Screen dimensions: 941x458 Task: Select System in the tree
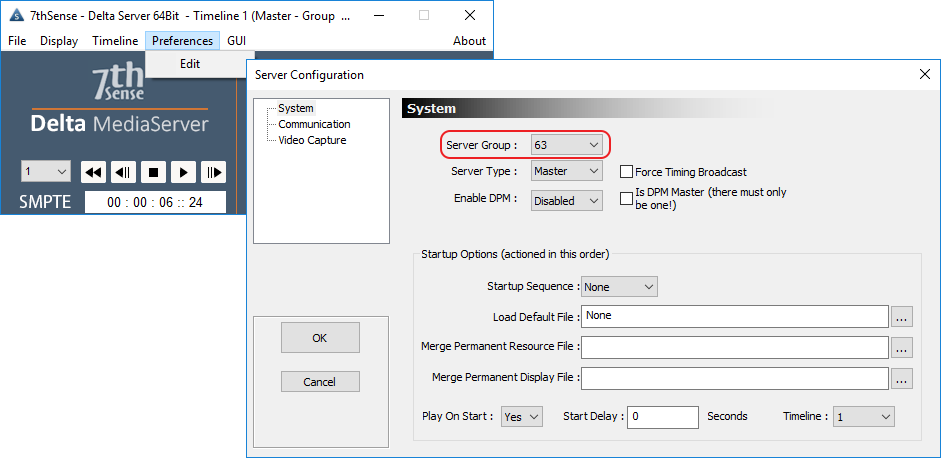[x=295, y=108]
